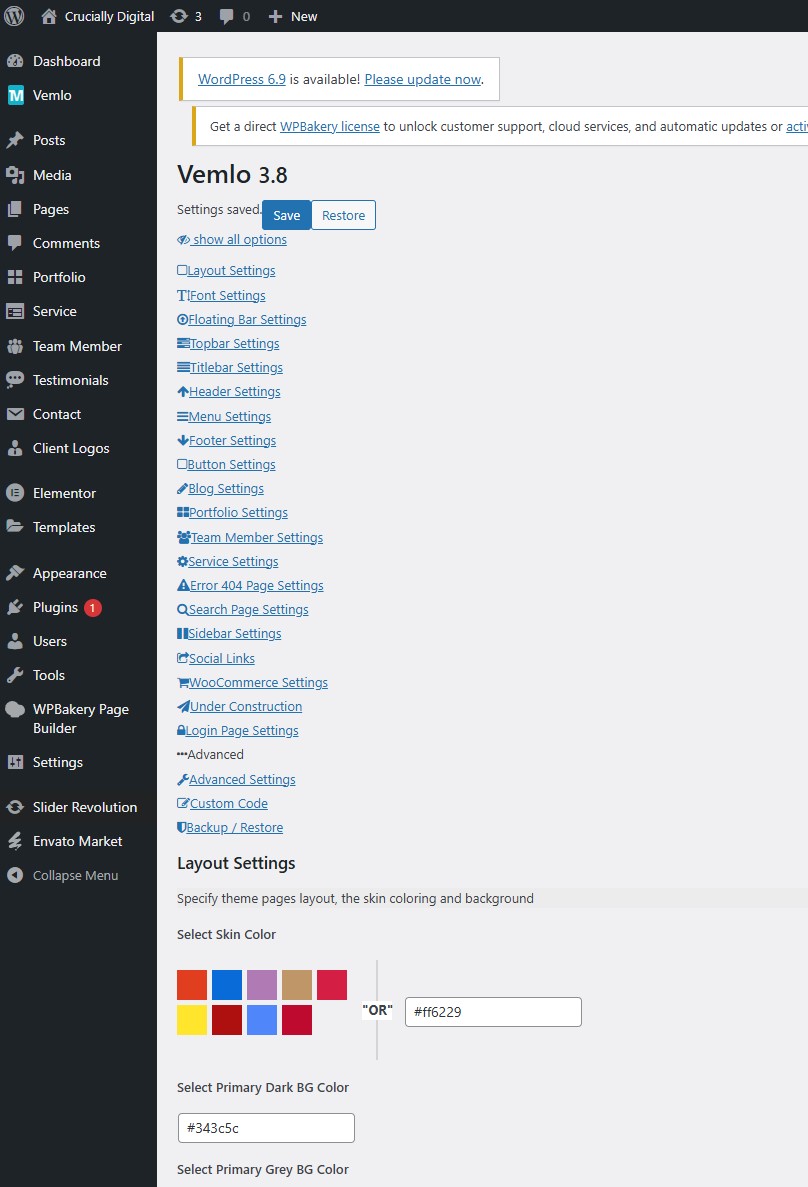Click the Vemlo icon in sidebar
Image resolution: width=808 pixels, height=1187 pixels.
click(15, 95)
